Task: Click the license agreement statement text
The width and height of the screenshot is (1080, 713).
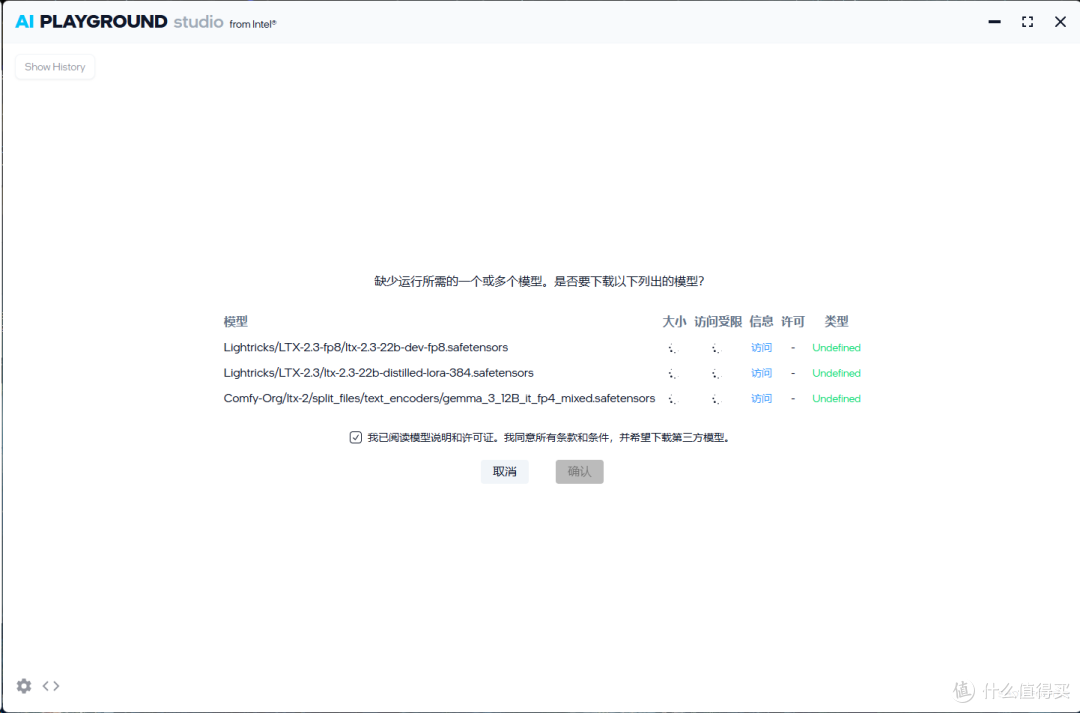Action: click(x=548, y=437)
